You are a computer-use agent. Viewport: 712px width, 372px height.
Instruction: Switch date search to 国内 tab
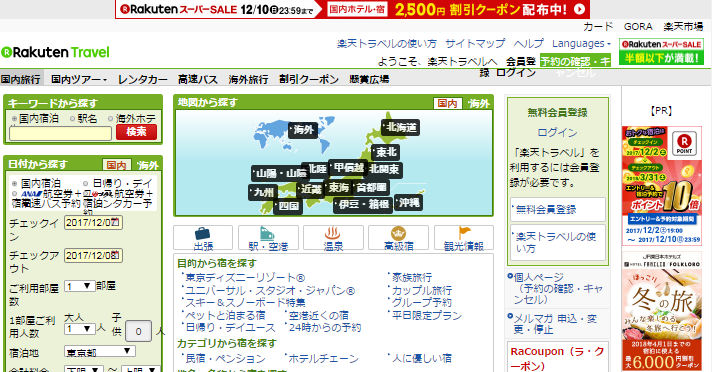pos(117,165)
